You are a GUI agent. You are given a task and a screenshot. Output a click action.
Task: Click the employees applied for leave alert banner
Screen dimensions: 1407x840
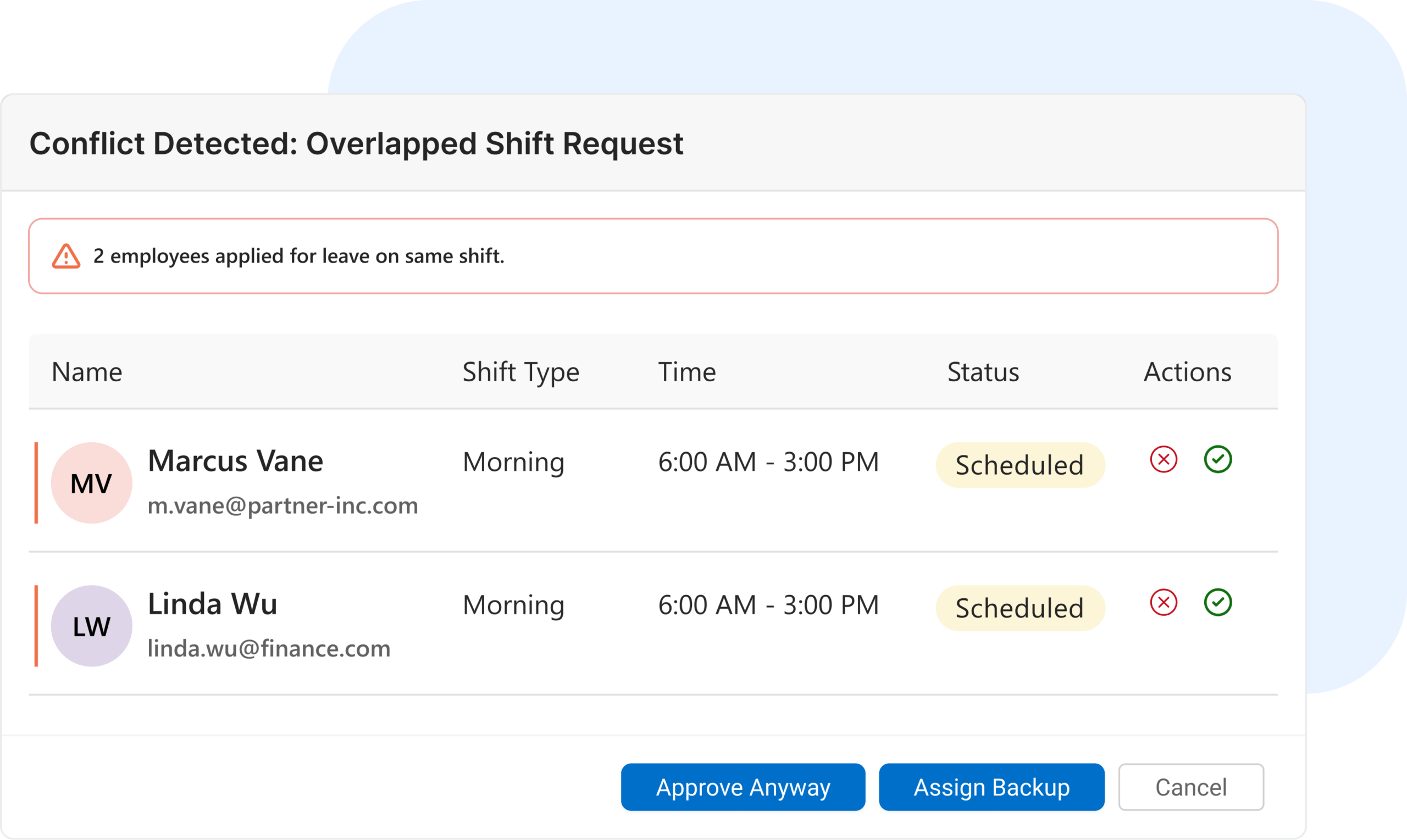tap(653, 256)
